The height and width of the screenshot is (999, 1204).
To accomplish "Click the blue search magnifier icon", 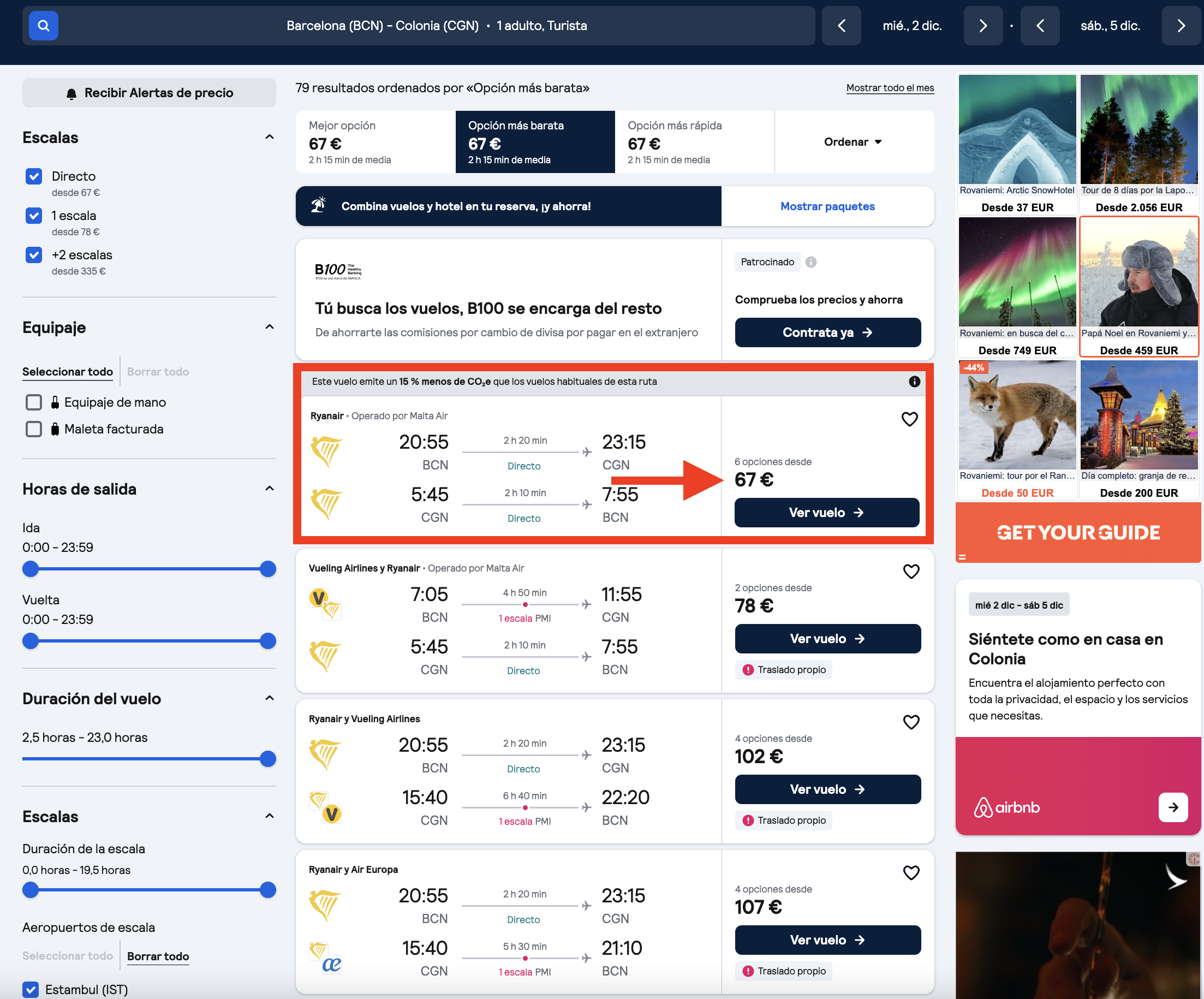I will tap(44, 26).
